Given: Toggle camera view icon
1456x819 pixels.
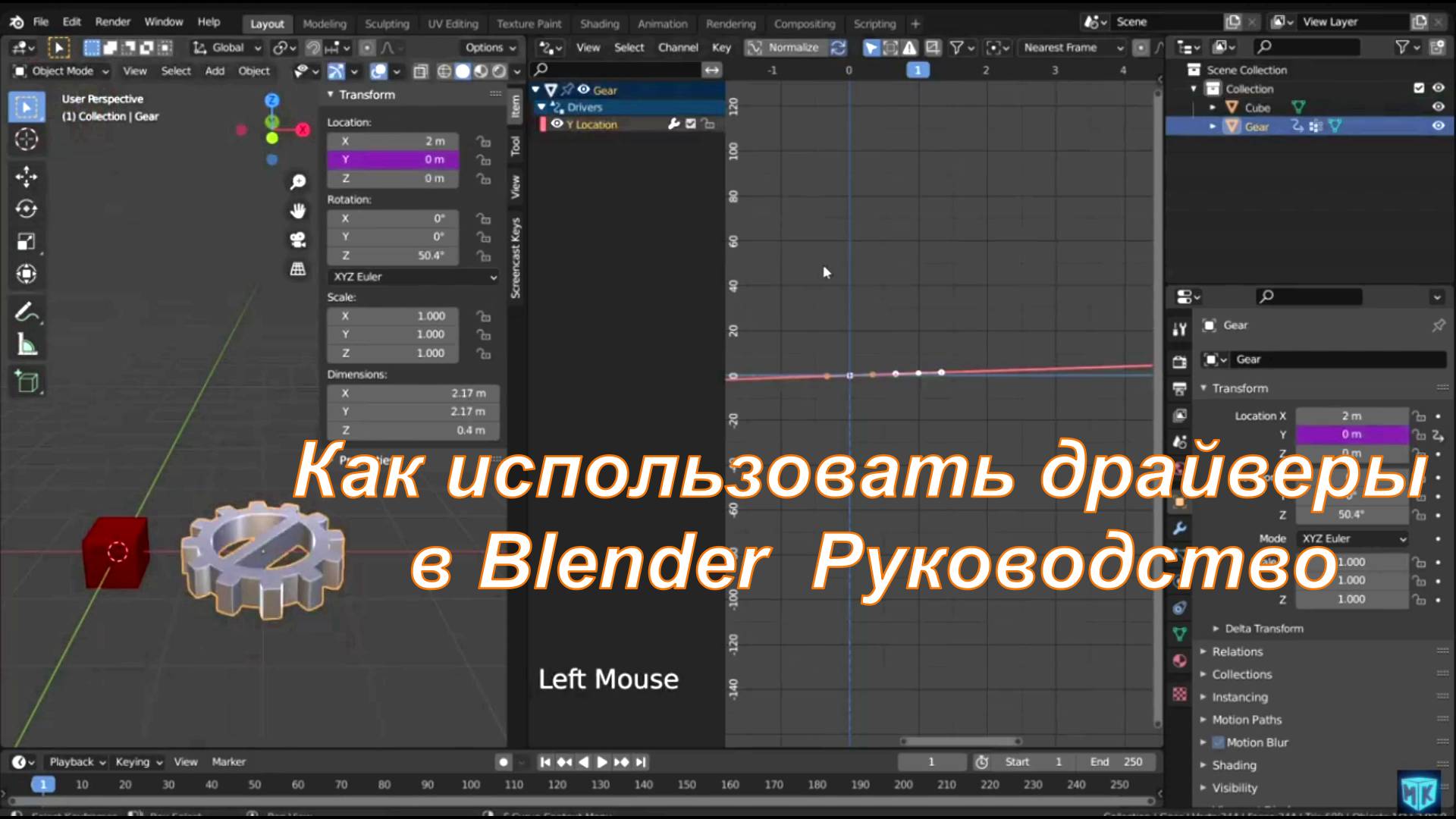Looking at the screenshot, I should click(298, 240).
